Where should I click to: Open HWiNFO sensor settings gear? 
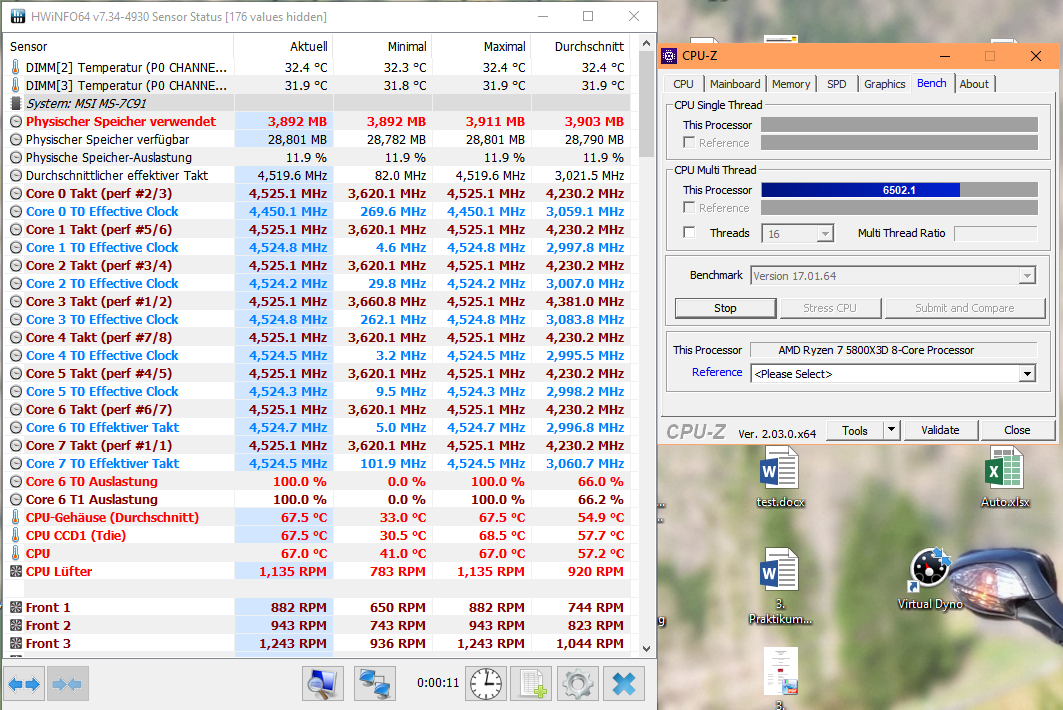point(578,683)
